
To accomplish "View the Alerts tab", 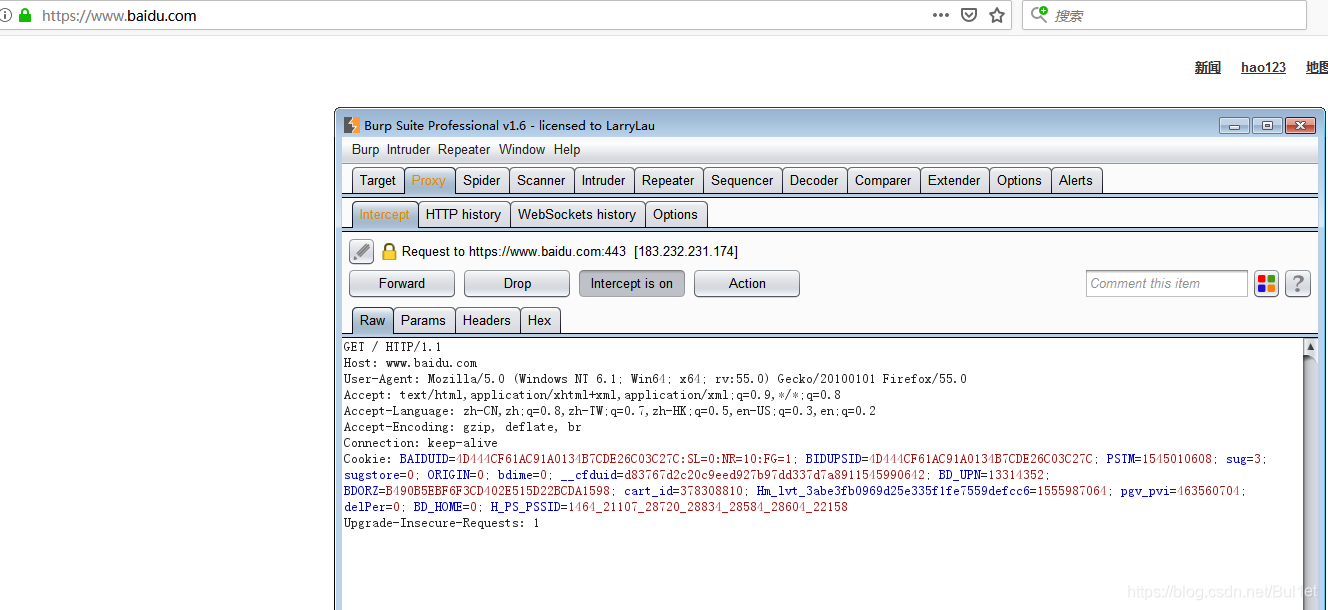I will pyautogui.click(x=1076, y=181).
